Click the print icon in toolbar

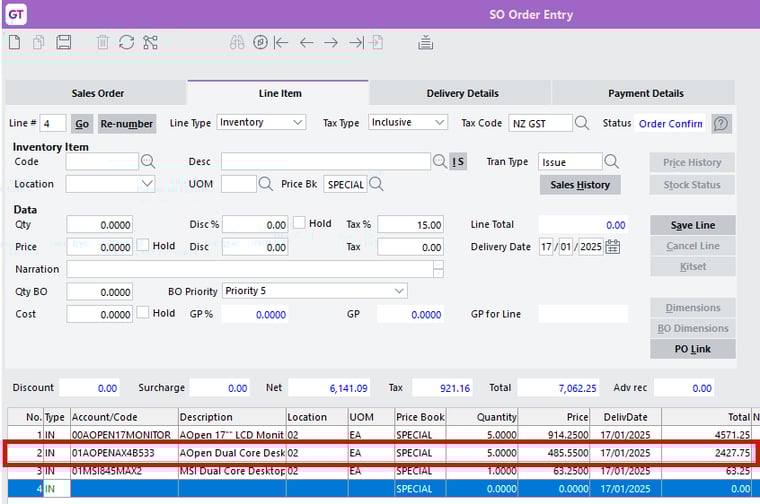[425, 42]
